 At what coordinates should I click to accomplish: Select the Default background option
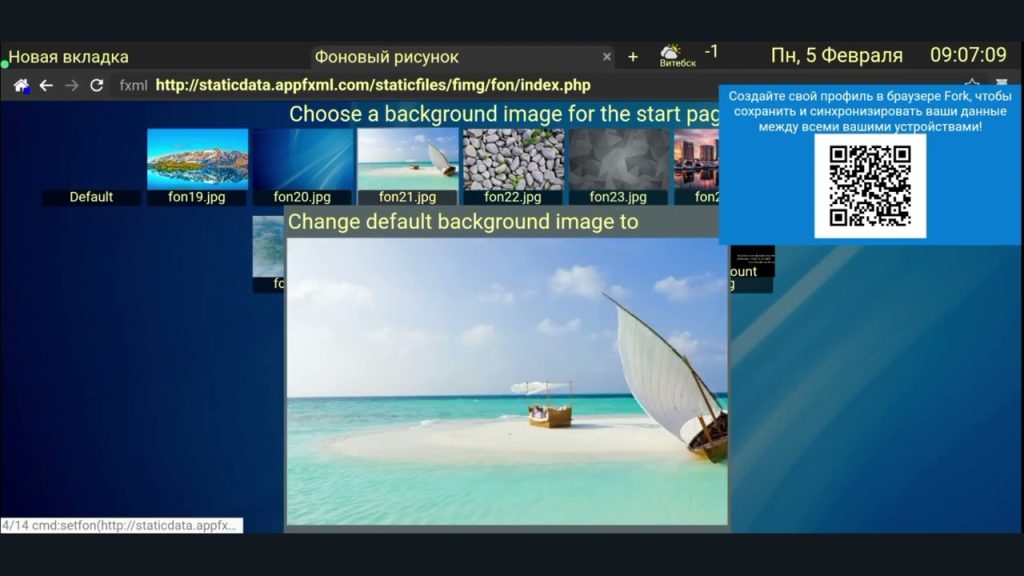(91, 197)
